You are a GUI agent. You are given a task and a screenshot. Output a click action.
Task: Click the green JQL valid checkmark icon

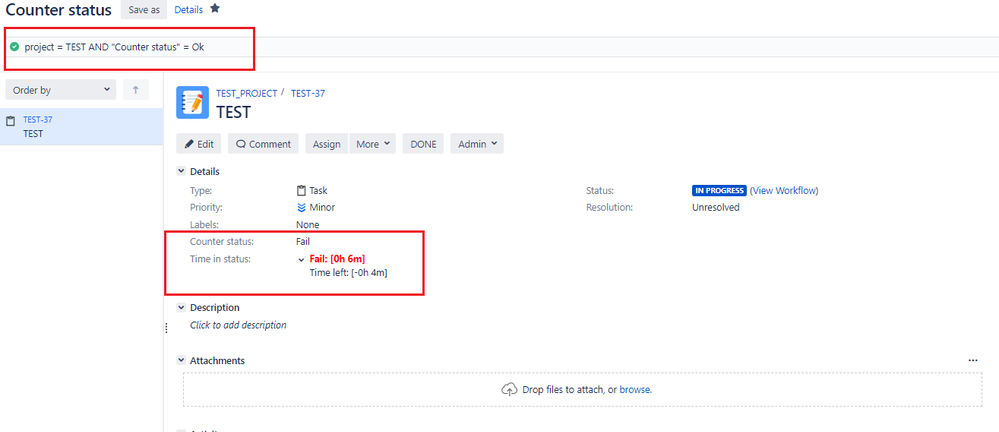15,47
